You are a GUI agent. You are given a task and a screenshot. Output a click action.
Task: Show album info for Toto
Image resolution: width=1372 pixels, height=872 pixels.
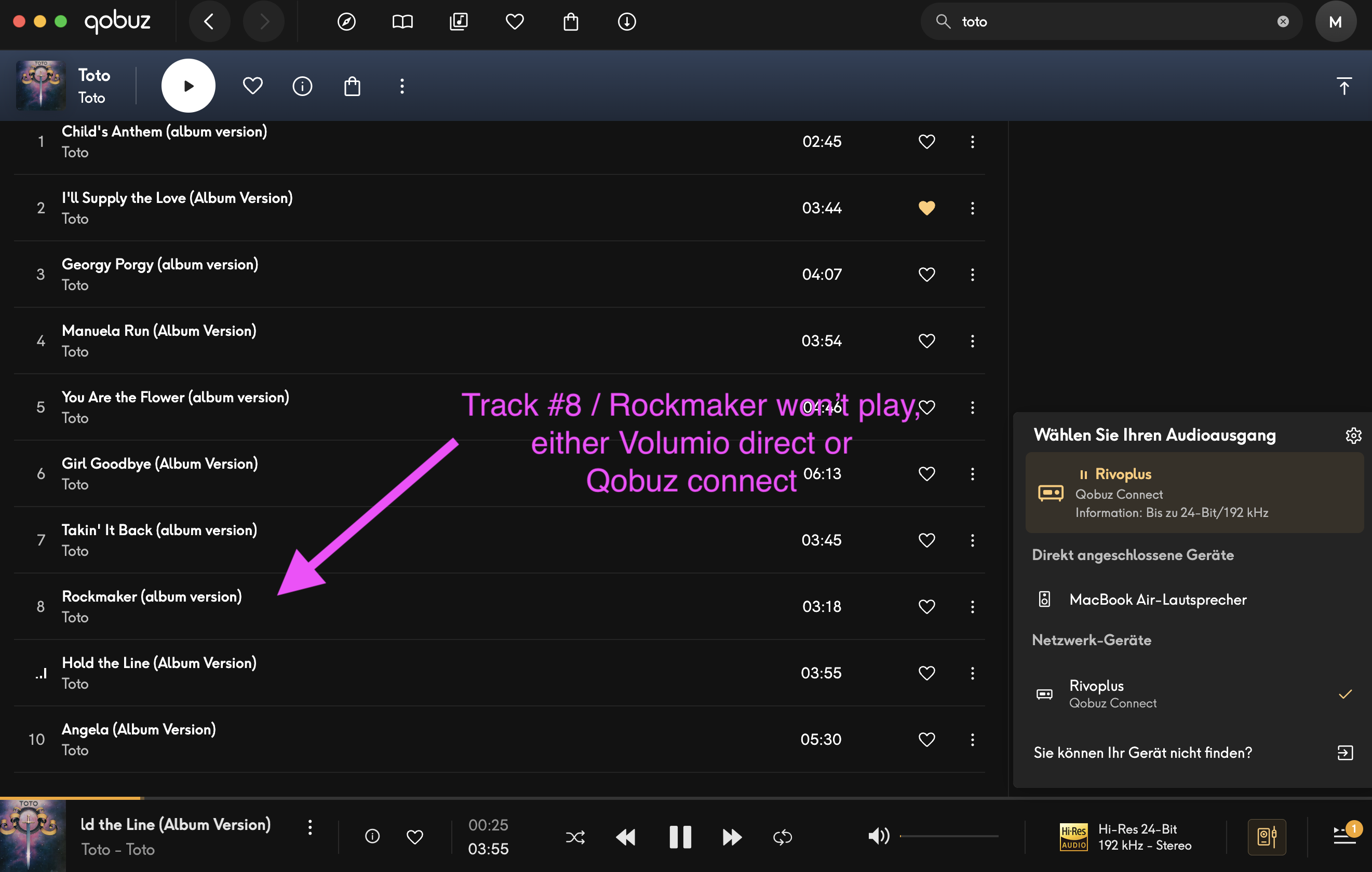point(302,86)
